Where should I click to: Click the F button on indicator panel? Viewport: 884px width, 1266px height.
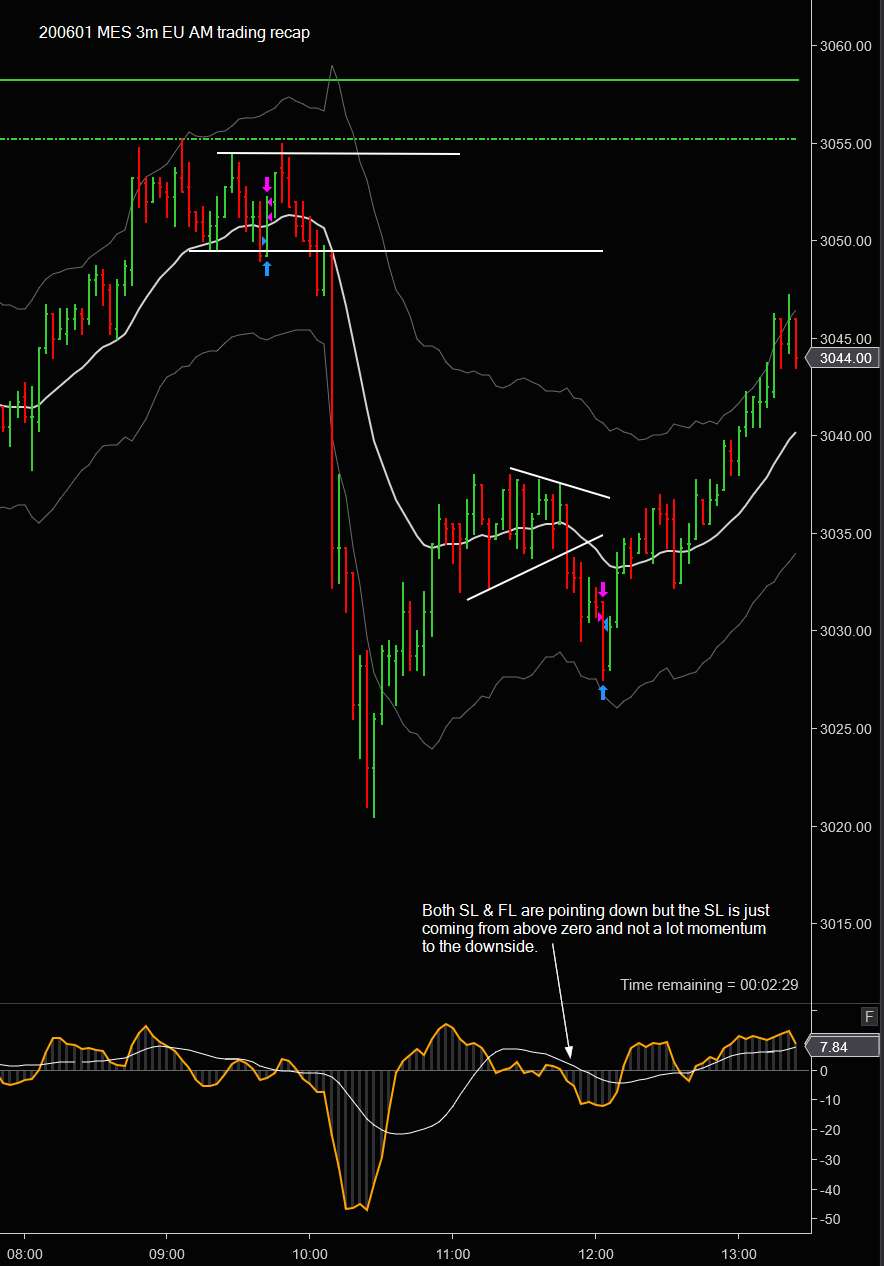[870, 1017]
